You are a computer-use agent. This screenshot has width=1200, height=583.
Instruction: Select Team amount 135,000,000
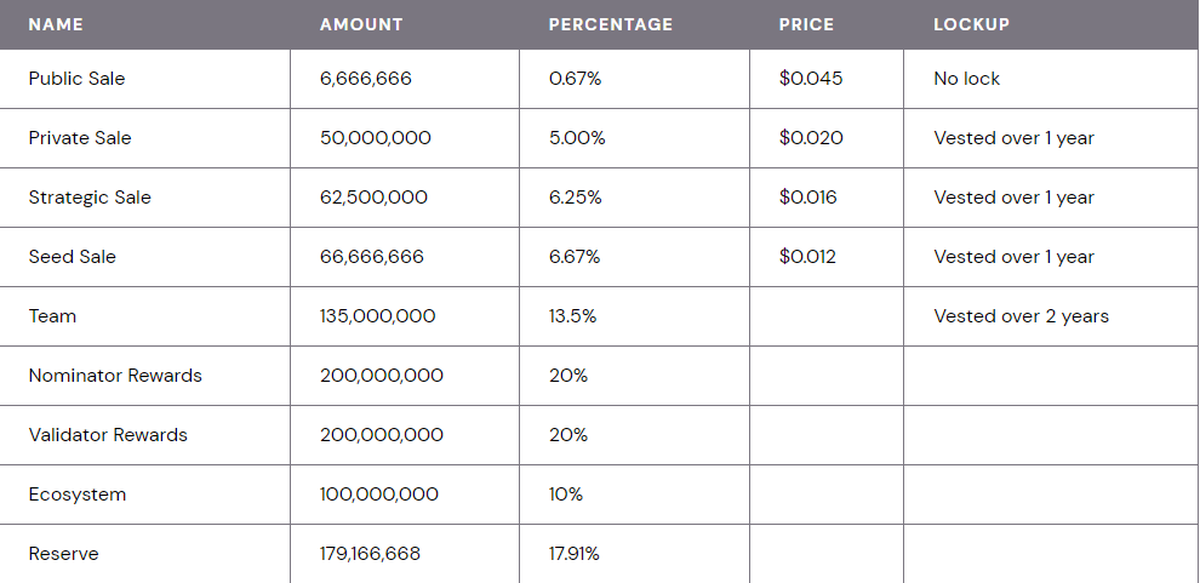(377, 316)
